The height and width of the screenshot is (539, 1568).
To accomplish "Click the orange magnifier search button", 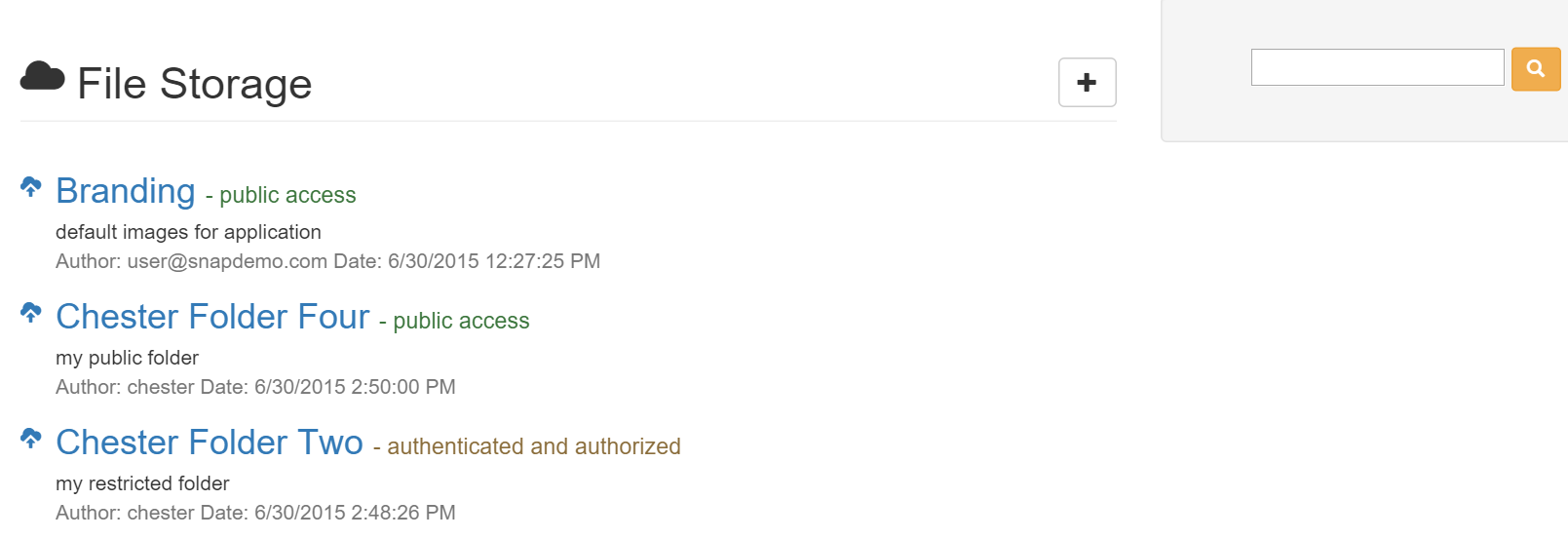I will point(1535,68).
